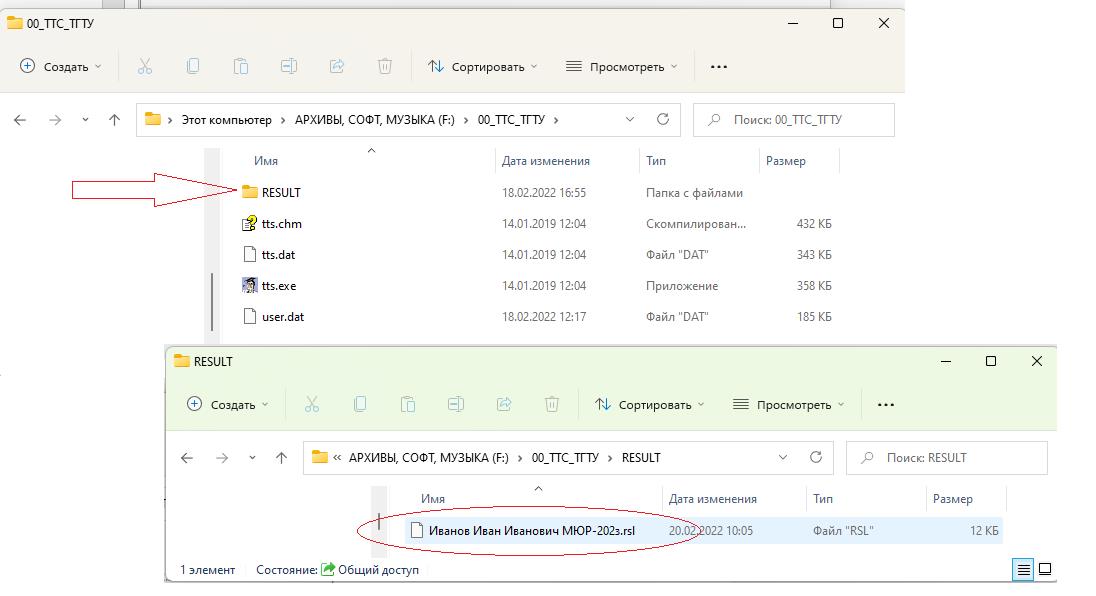Focus search field Поиск: 00_ТТС_ТГТУ
1096x596 pixels.
point(793,120)
